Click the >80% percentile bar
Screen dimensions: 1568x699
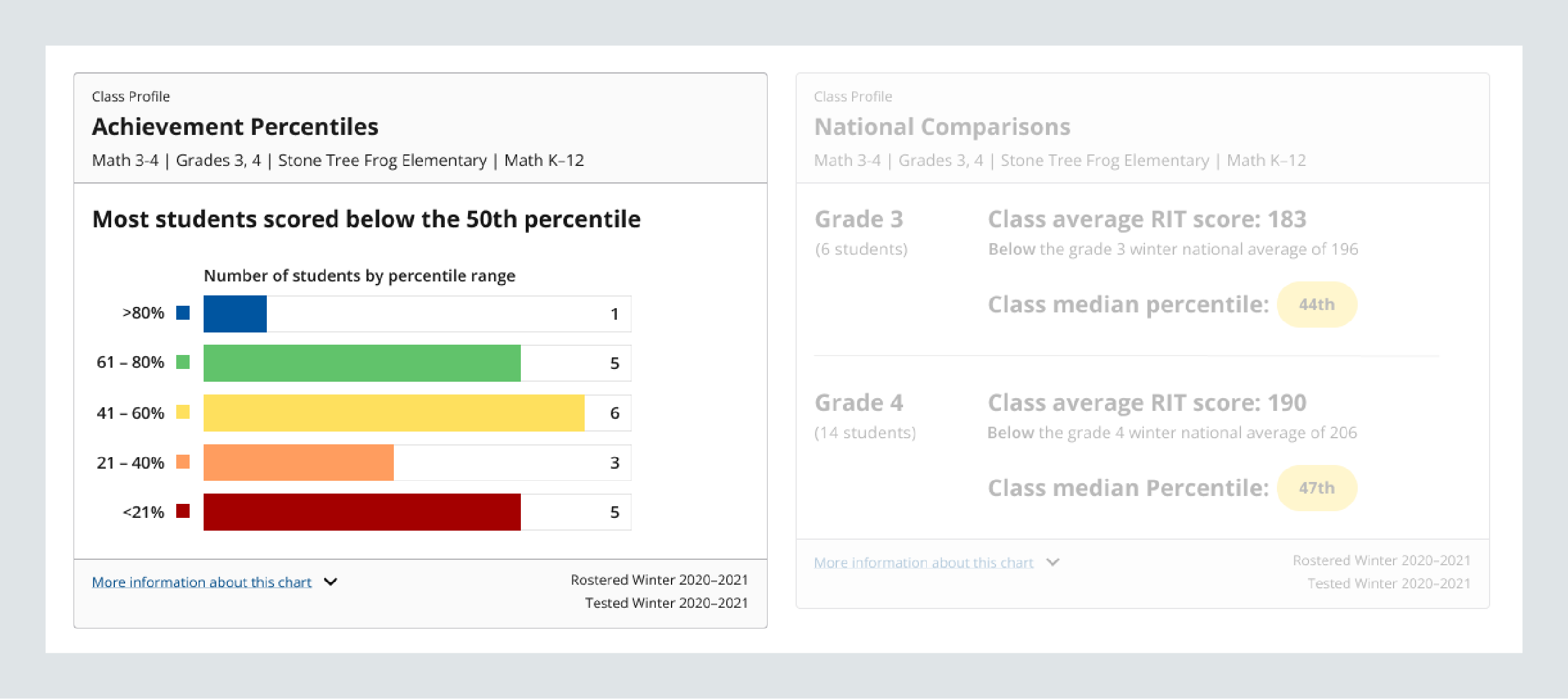click(236, 314)
